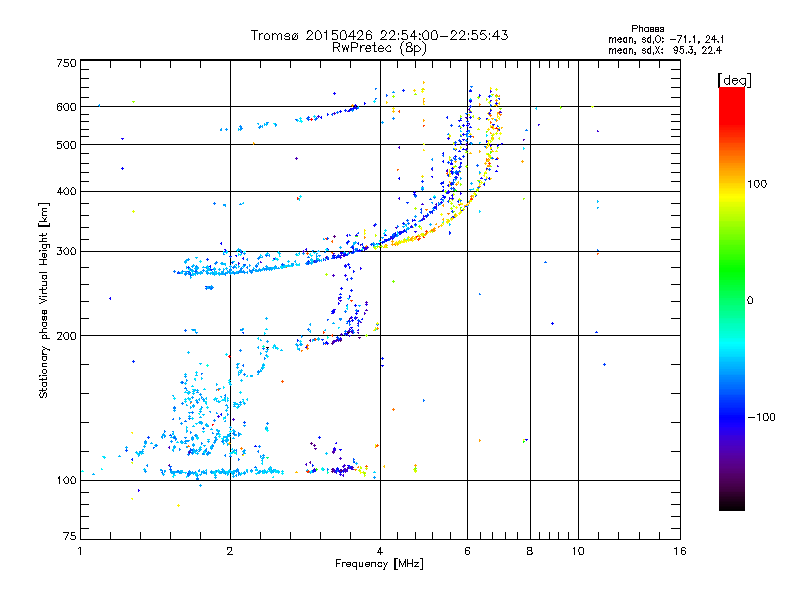
Task: Click the colorbar tick label '100'
Action: tap(757, 184)
